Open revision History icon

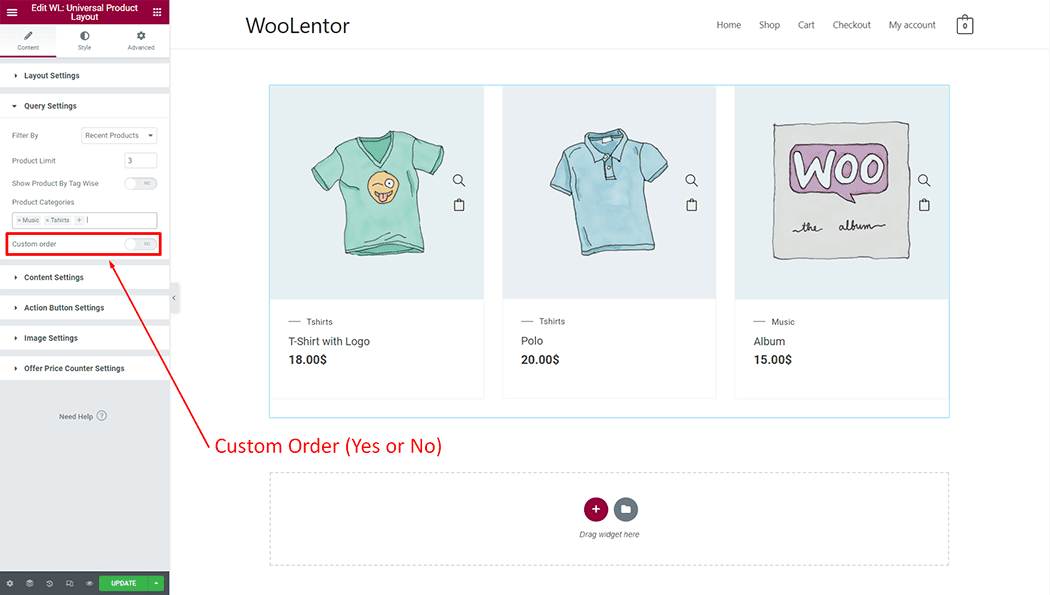pyautogui.click(x=49, y=583)
